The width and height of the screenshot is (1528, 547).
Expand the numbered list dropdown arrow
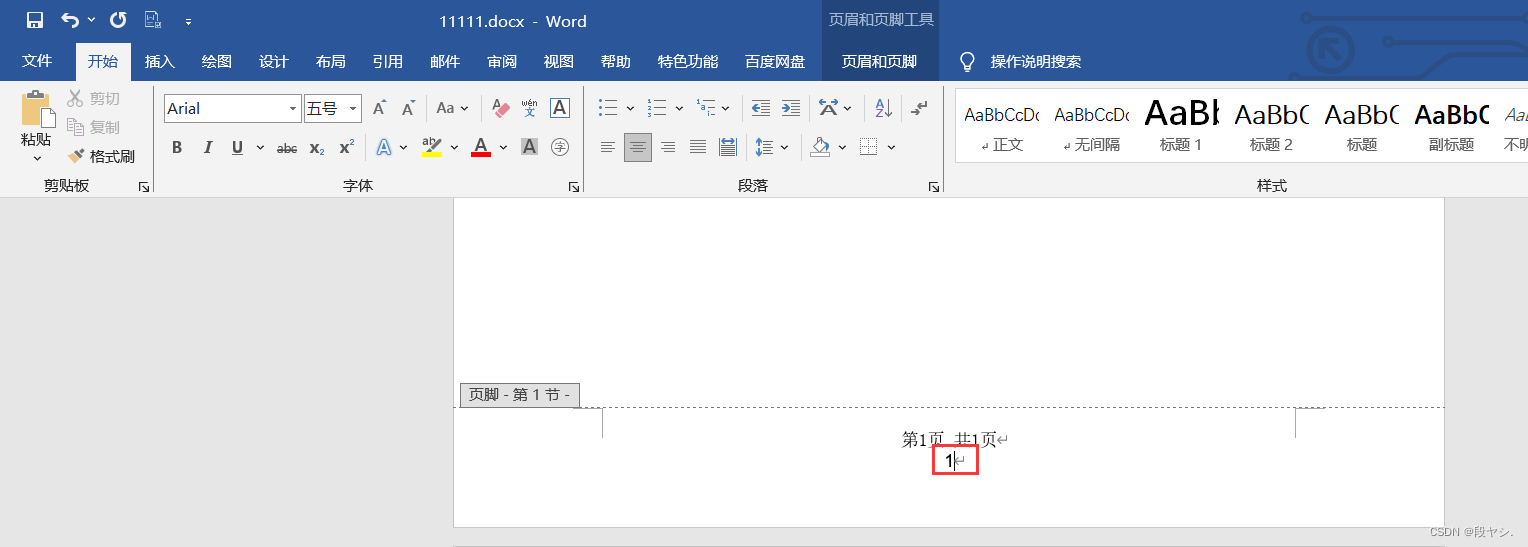[x=679, y=108]
